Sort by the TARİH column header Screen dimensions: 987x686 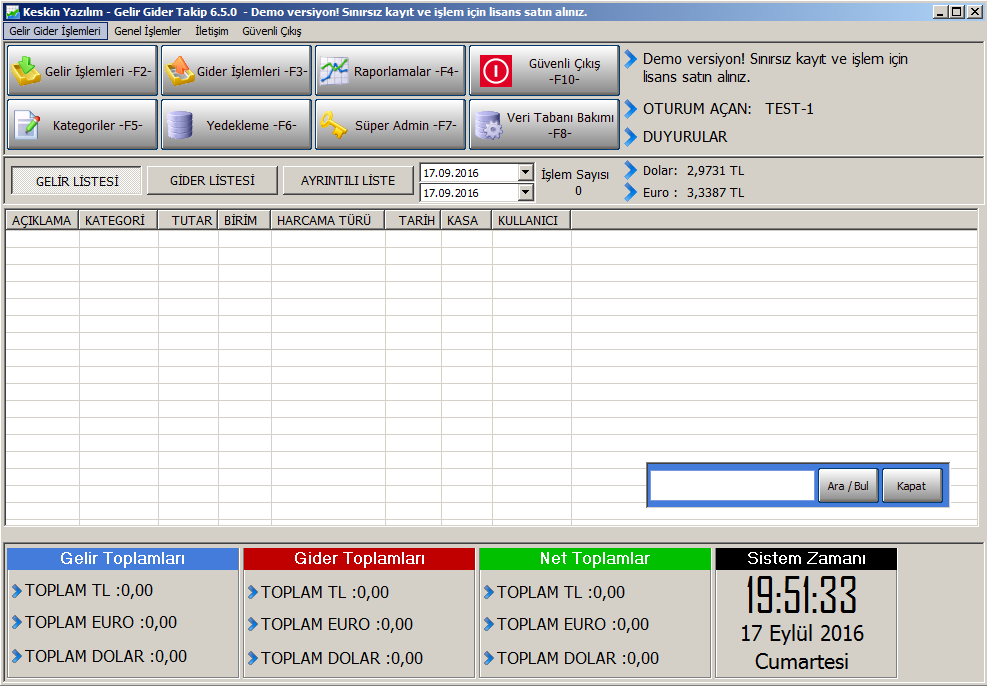tap(414, 220)
